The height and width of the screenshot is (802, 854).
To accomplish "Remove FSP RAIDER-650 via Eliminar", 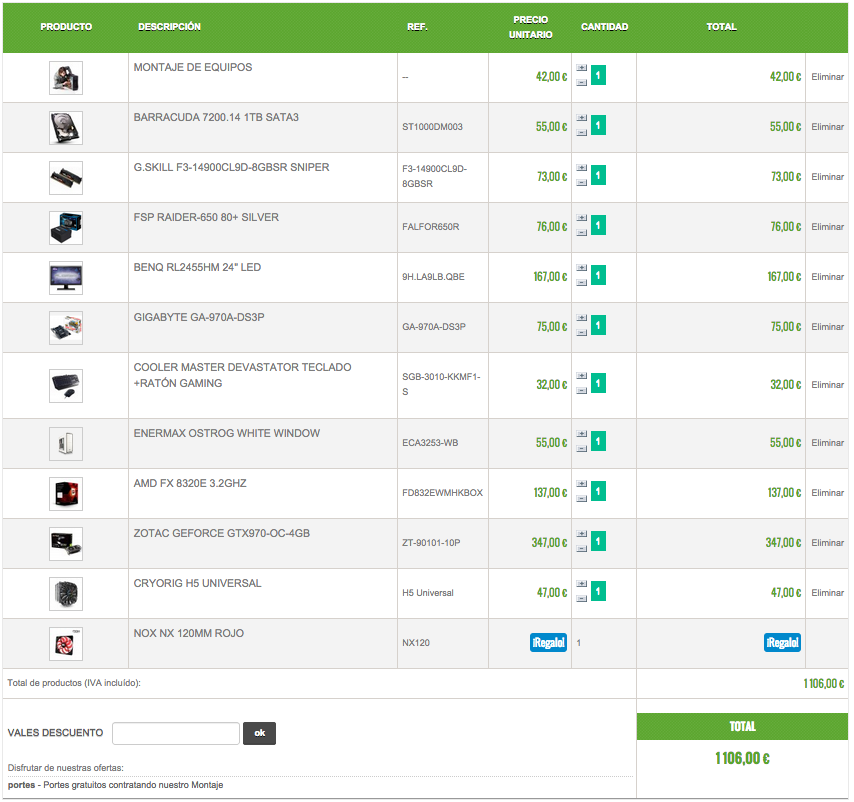I will click(x=827, y=227).
